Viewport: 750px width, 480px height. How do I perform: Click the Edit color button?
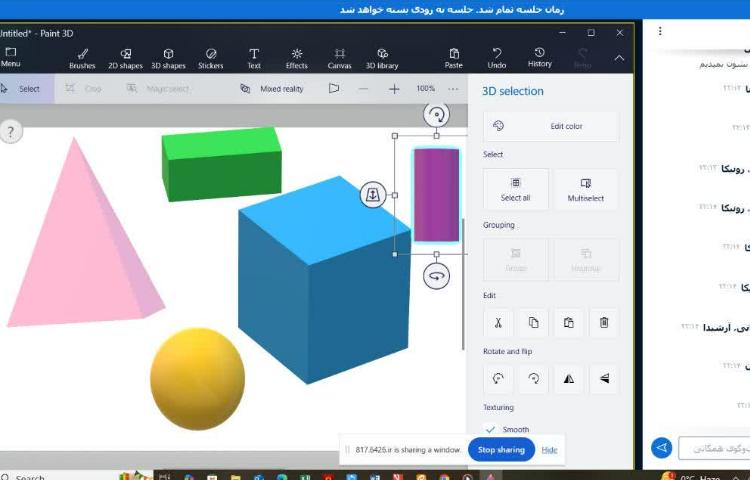click(551, 126)
